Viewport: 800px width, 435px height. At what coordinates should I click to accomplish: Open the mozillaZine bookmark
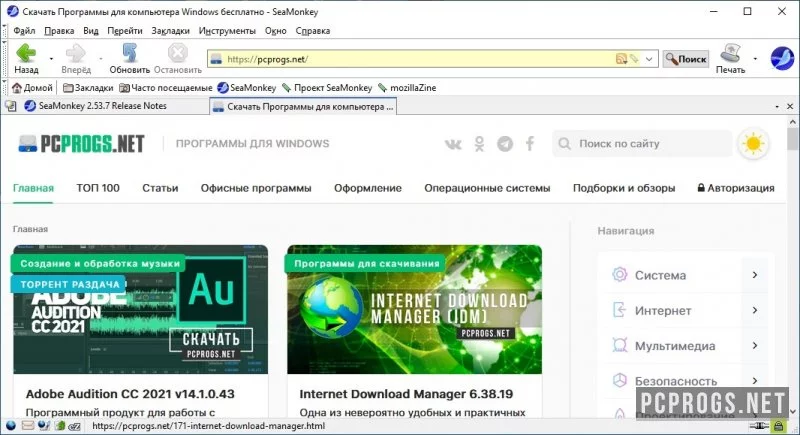pyautogui.click(x=407, y=88)
